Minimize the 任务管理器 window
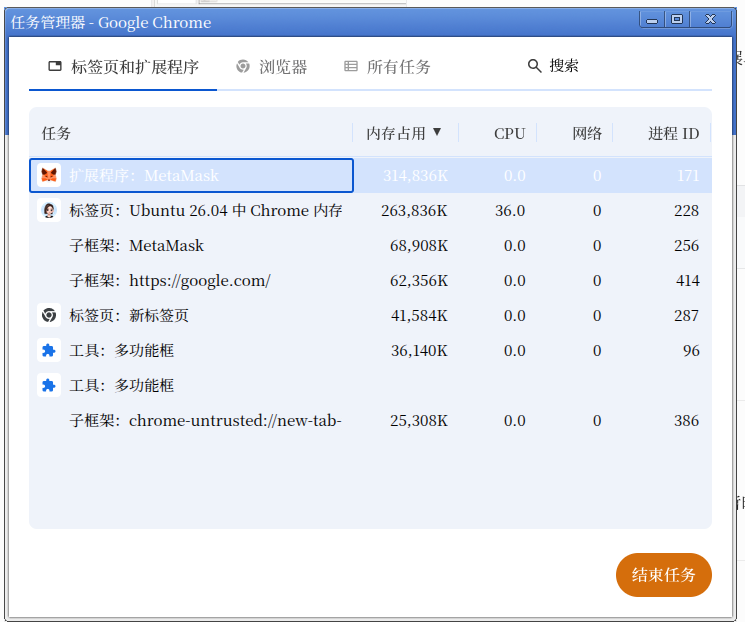 coord(652,19)
